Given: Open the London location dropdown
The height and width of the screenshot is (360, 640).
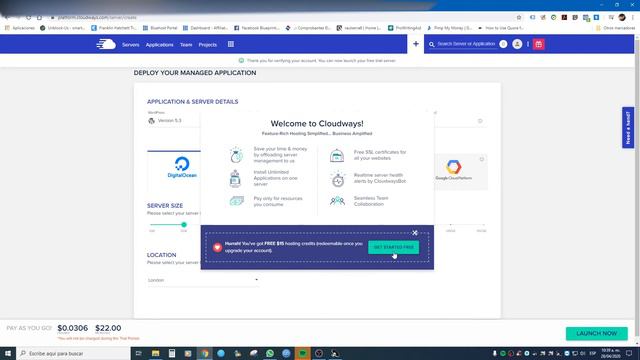Looking at the screenshot, I should pyautogui.click(x=203, y=280).
